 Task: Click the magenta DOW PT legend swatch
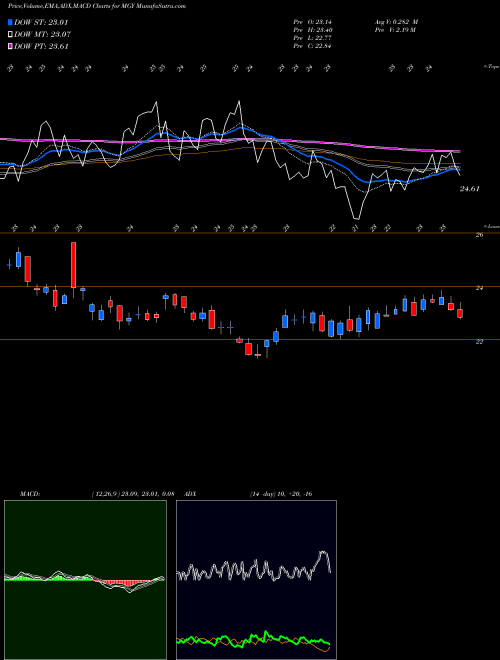(10, 47)
